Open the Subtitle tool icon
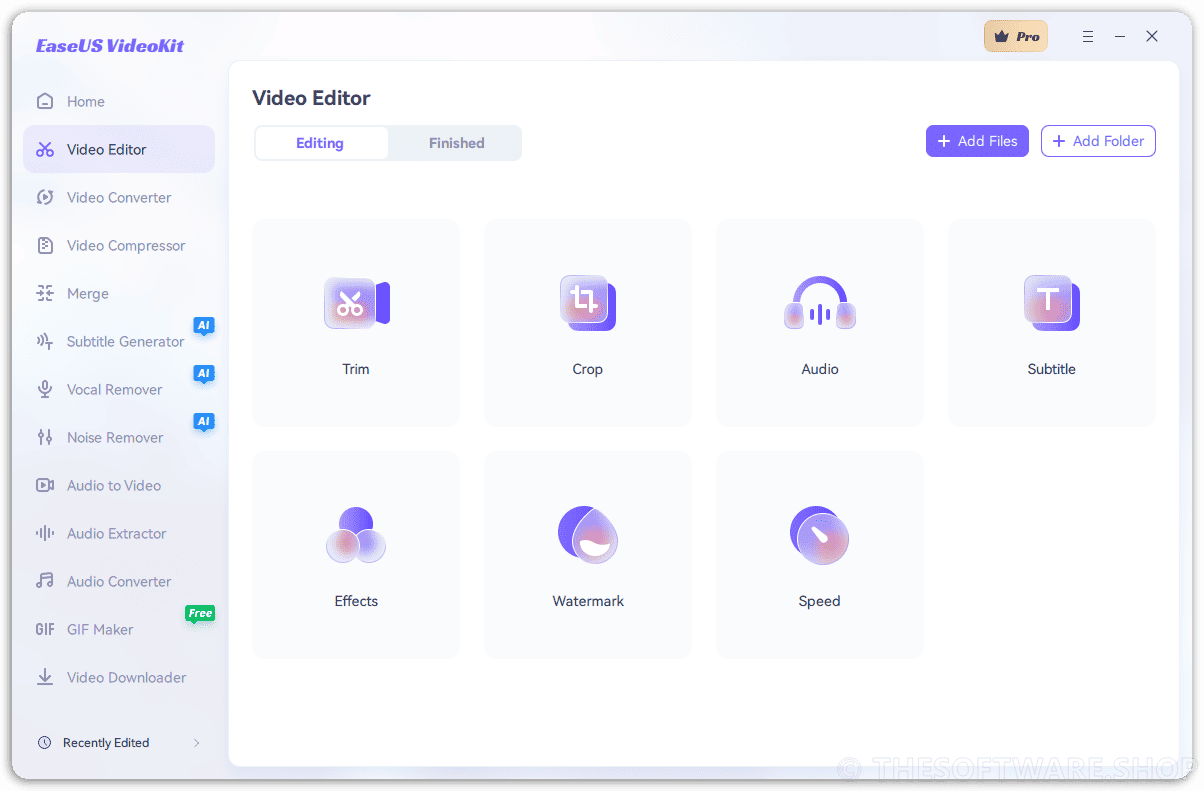Viewport: 1204px width, 791px height. click(1052, 303)
